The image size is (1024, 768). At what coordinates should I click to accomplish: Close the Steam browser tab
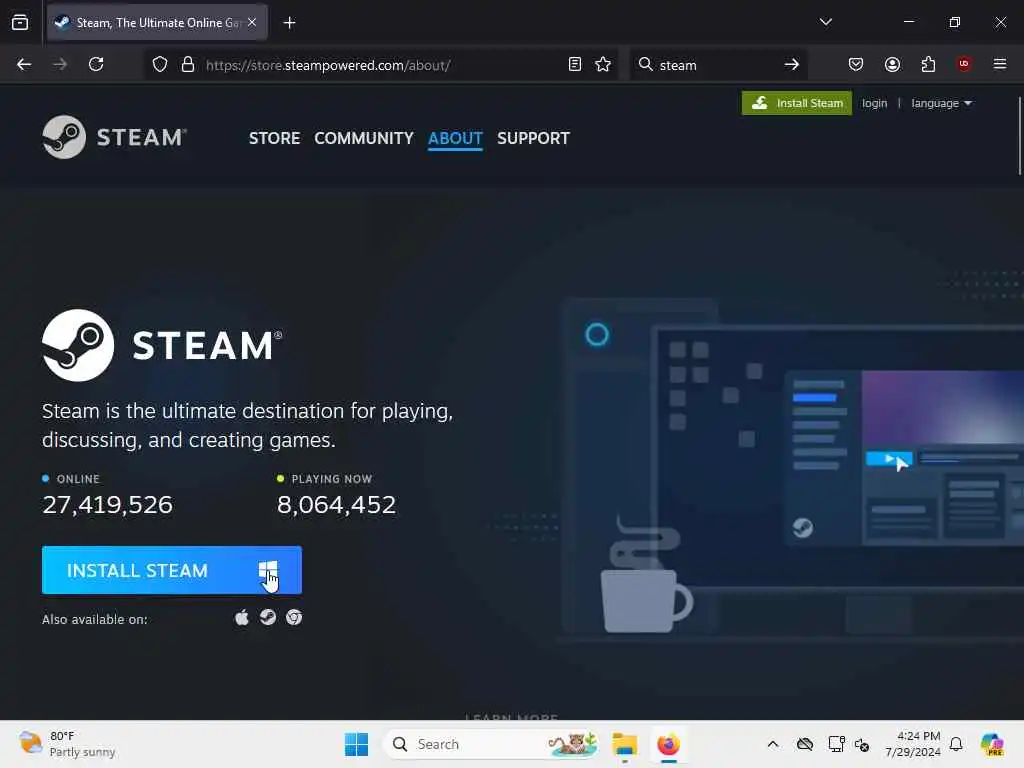point(252,22)
